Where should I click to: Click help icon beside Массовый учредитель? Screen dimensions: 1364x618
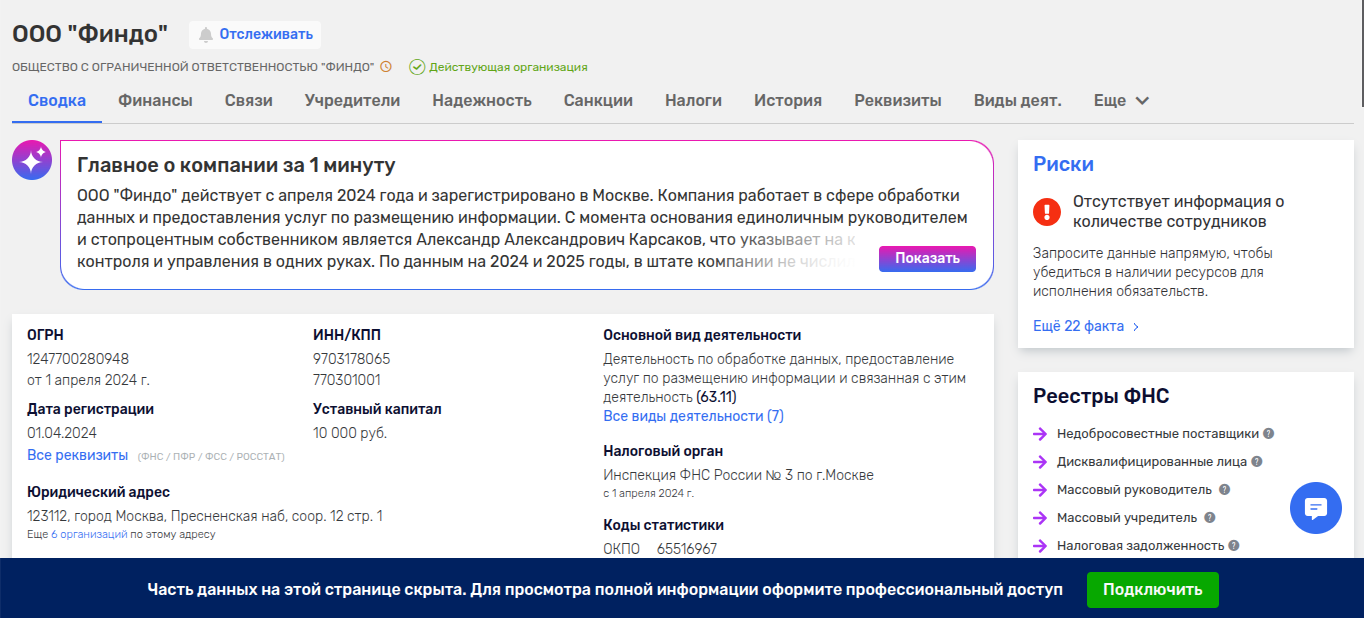[x=1210, y=518]
